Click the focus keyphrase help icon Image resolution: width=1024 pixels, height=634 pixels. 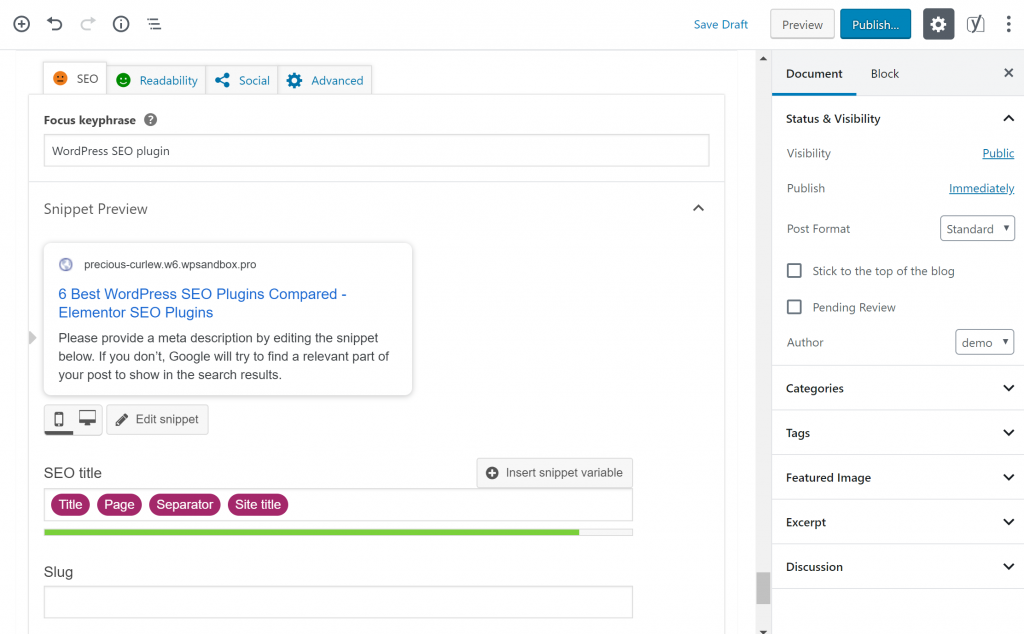click(151, 120)
